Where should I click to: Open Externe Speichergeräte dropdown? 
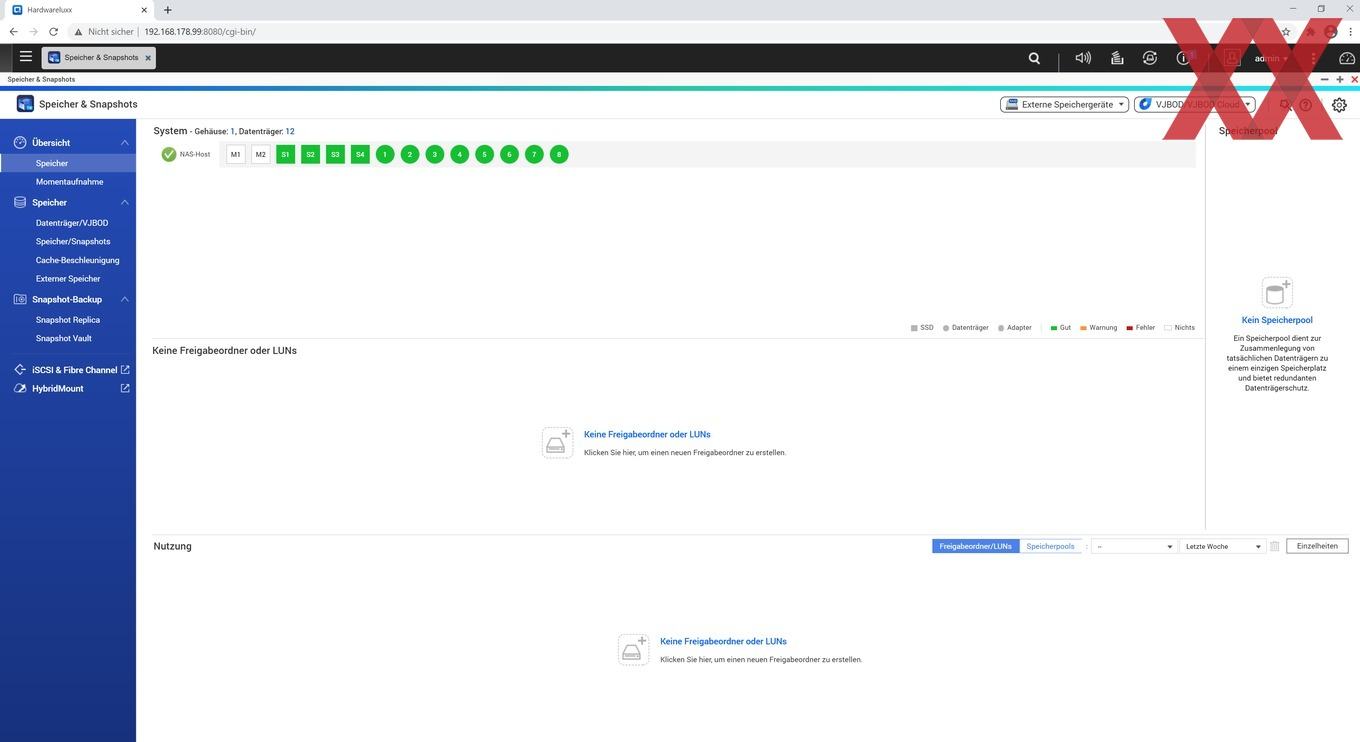coord(1064,104)
